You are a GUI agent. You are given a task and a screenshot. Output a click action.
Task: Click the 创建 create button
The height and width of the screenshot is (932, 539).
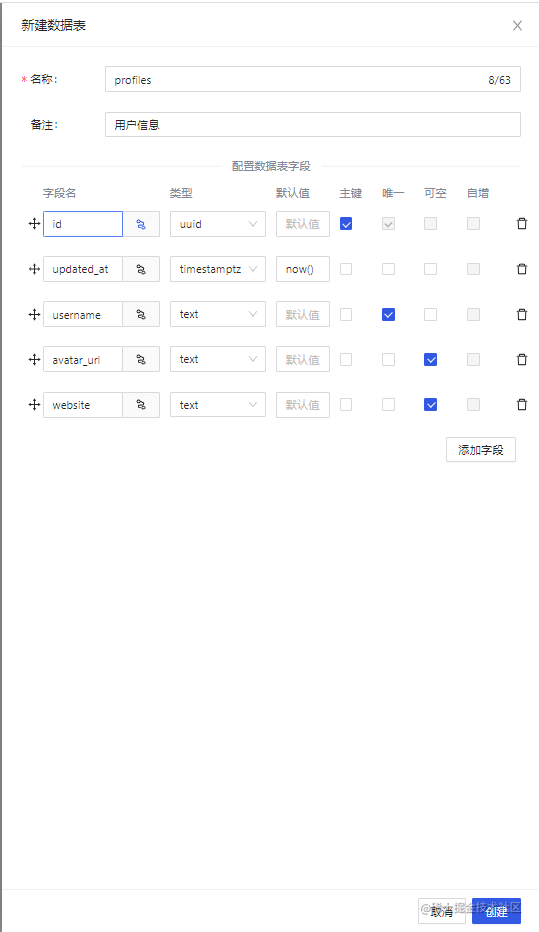tap(496, 911)
